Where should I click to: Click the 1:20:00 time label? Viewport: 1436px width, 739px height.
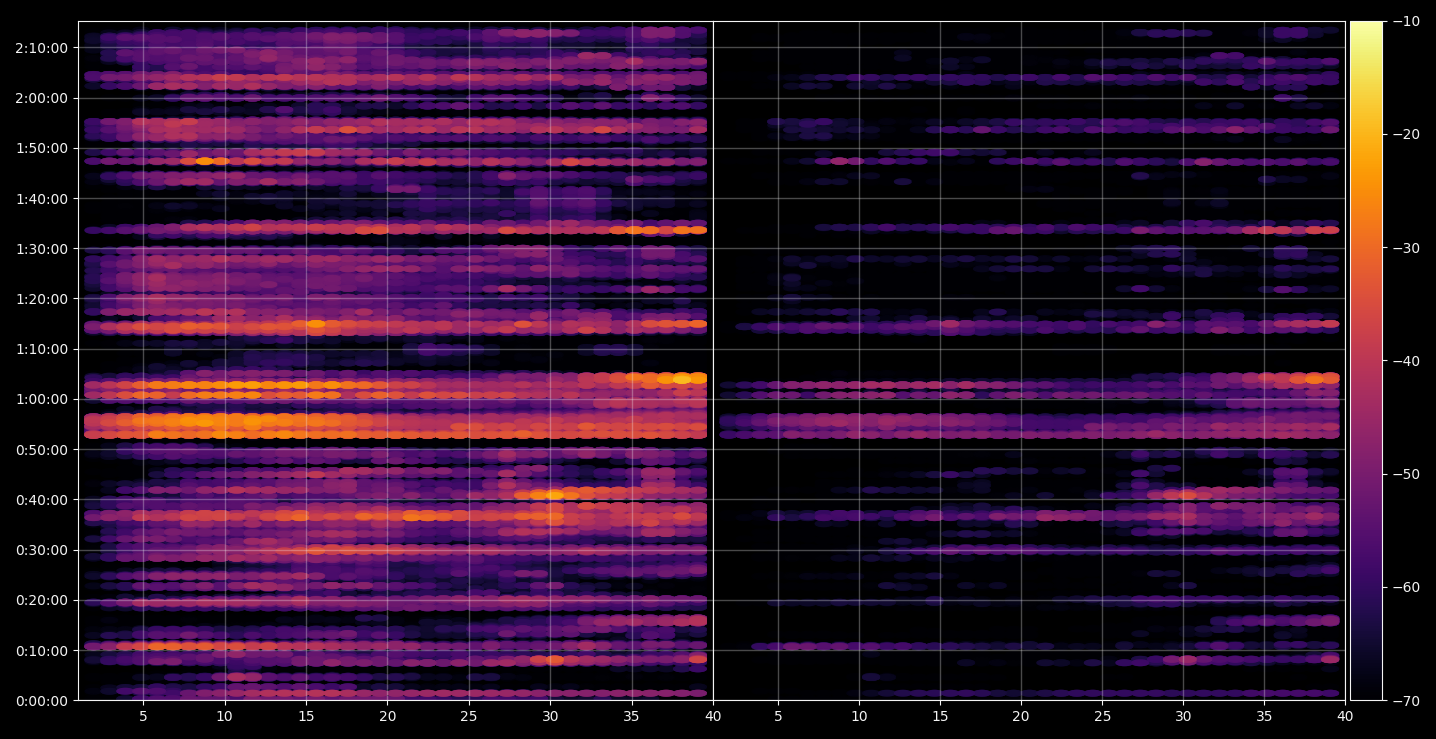(x=41, y=299)
